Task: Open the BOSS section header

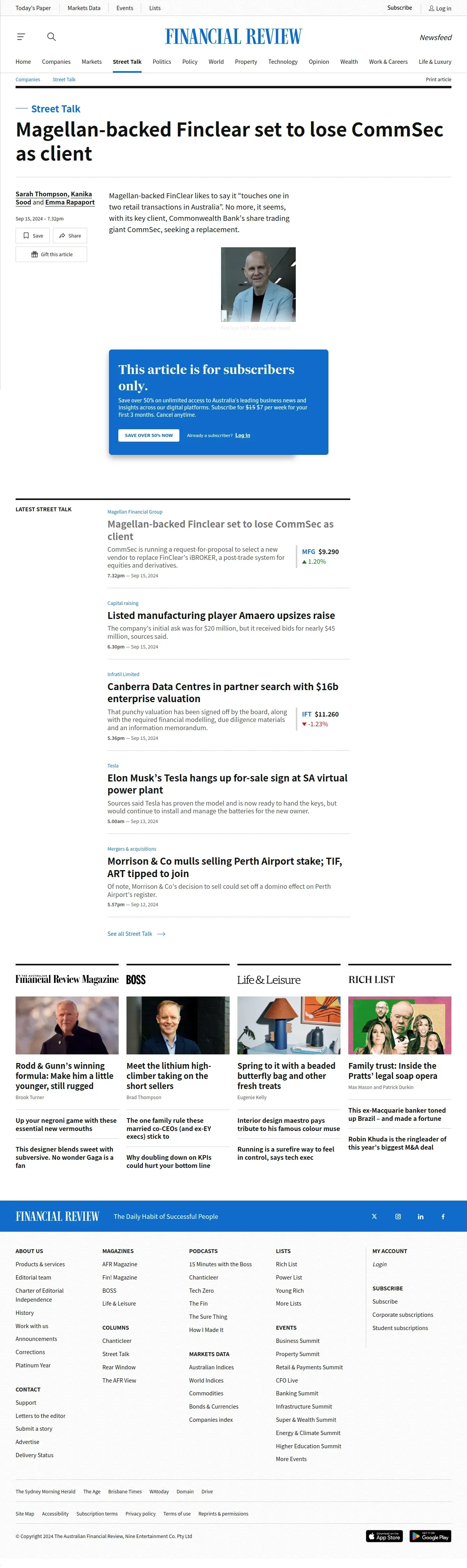Action: (x=136, y=979)
